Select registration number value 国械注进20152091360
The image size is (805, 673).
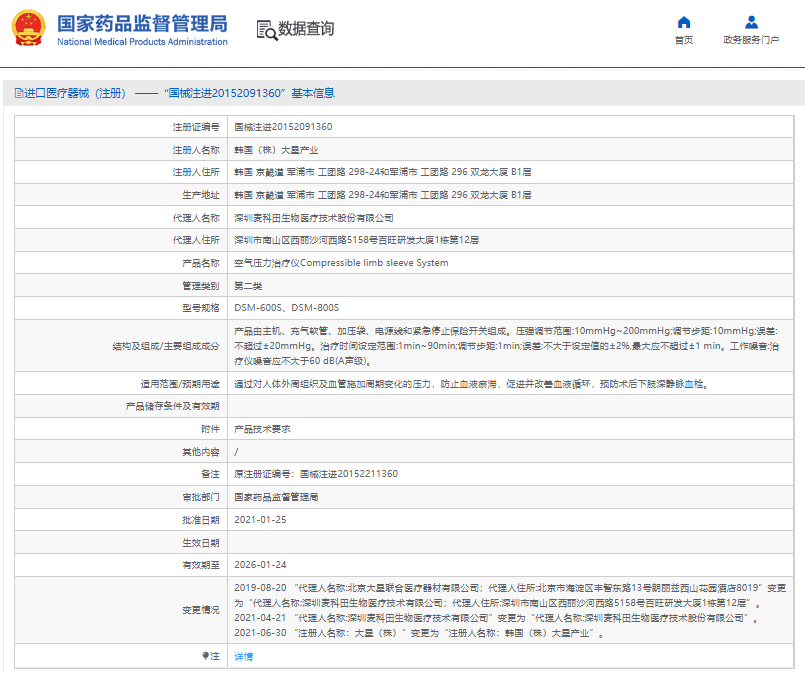tap(283, 127)
